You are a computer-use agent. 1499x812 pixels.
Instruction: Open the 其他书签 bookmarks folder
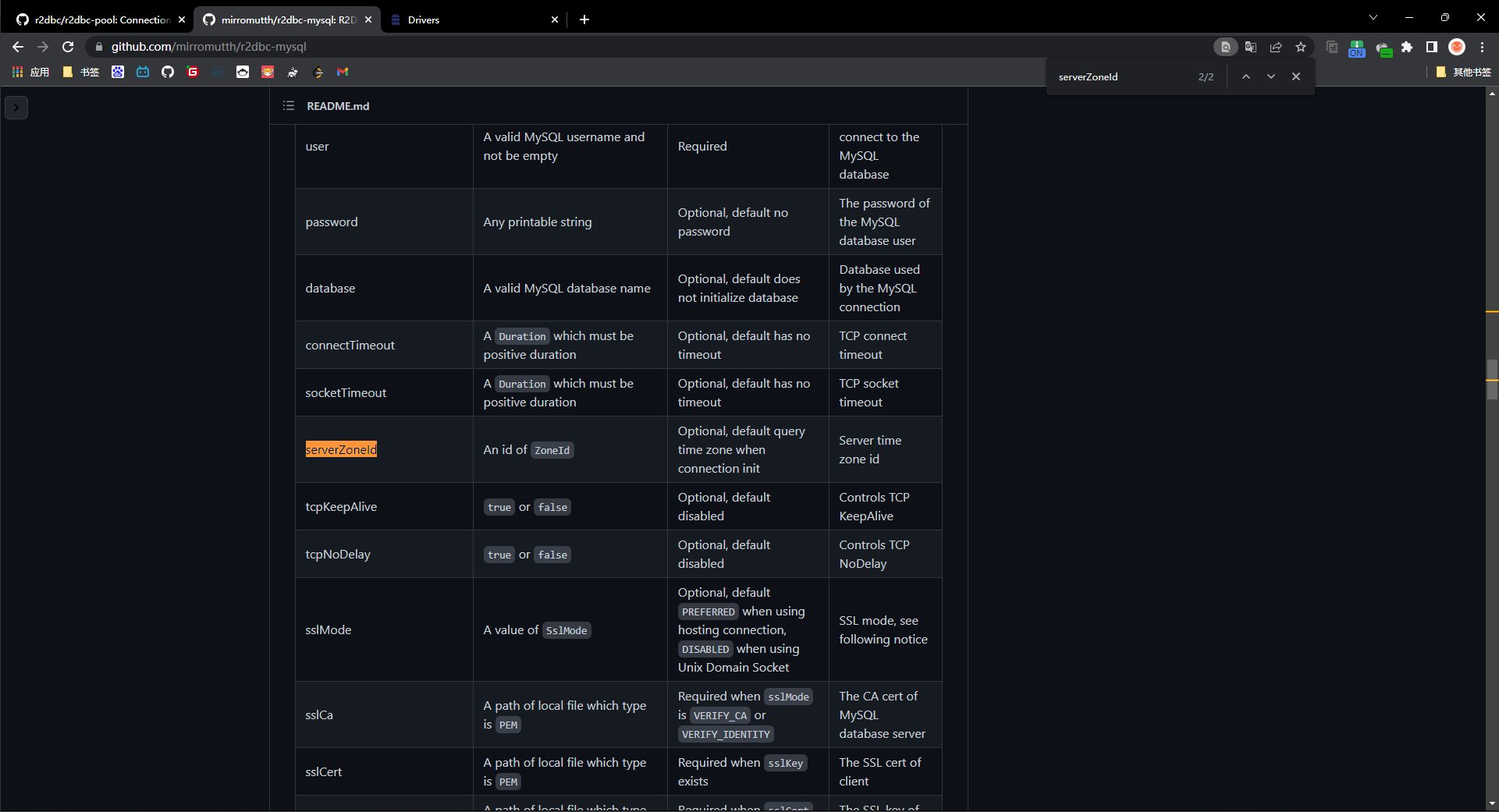click(1464, 72)
